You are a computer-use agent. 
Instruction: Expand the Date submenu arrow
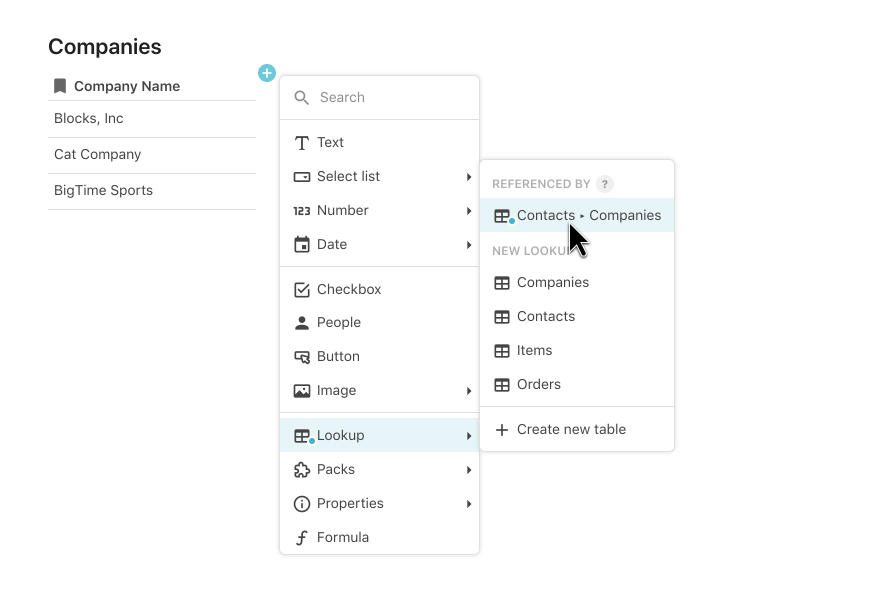tap(468, 245)
